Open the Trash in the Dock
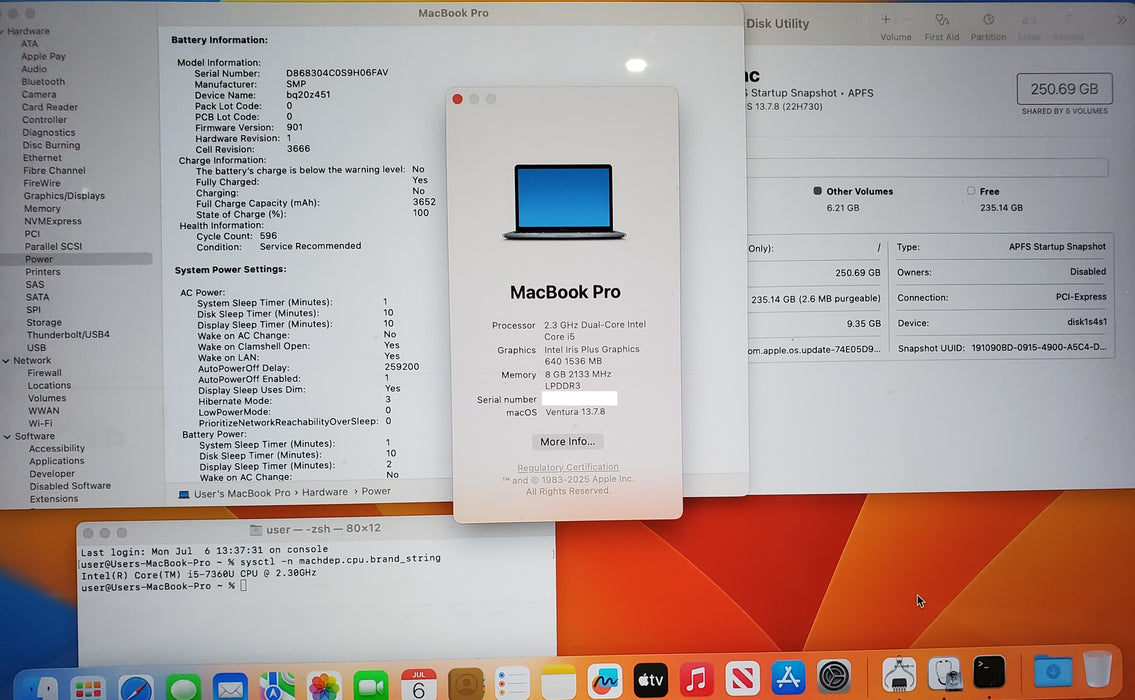 click(x=1097, y=669)
